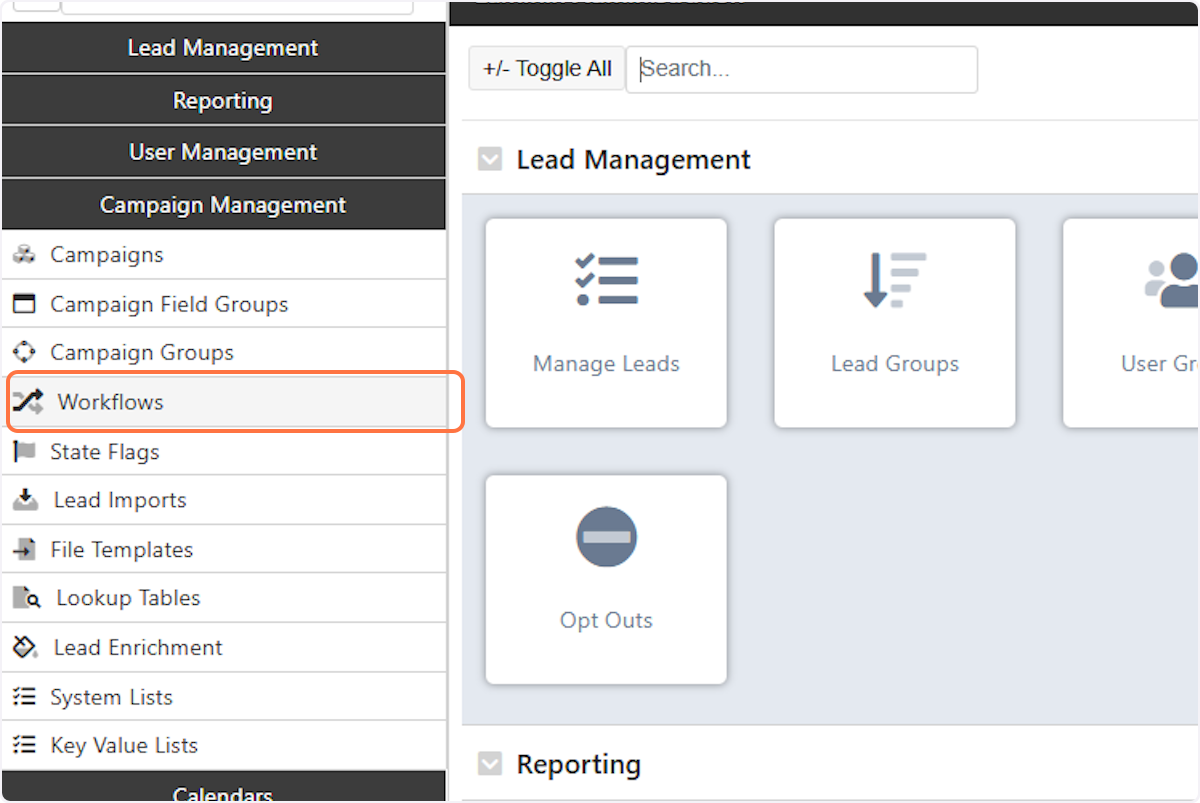Expand the Lead Management sidebar header
This screenshot has height=803, width=1200.
click(223, 48)
